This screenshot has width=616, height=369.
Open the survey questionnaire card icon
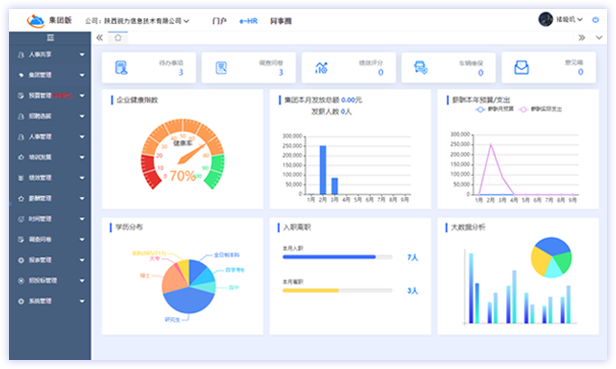(221, 68)
